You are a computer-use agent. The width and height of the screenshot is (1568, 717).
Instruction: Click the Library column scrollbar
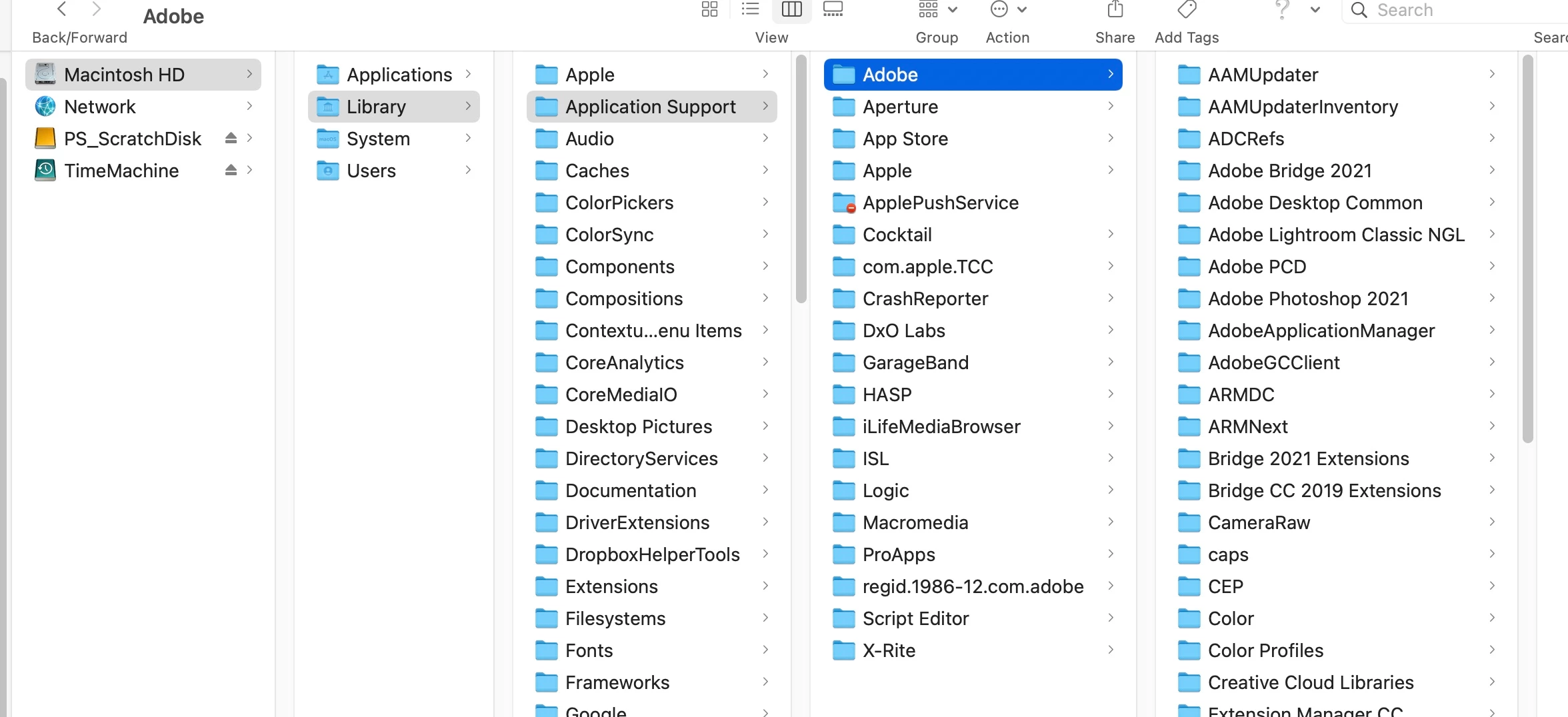click(x=801, y=180)
